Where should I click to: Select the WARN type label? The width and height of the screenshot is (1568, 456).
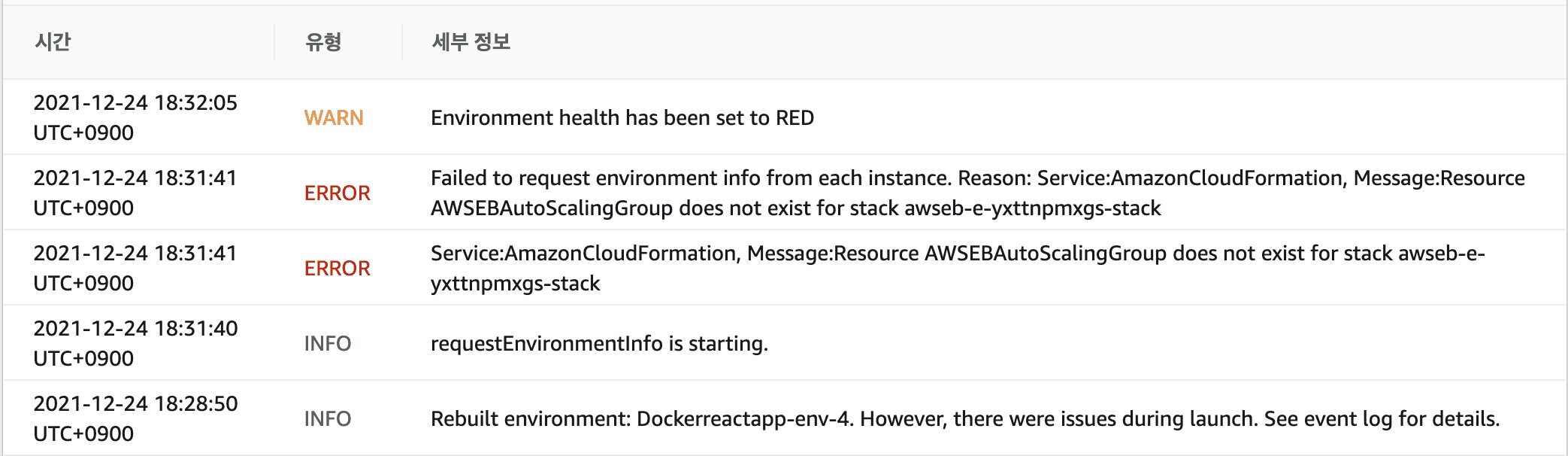coord(334,117)
